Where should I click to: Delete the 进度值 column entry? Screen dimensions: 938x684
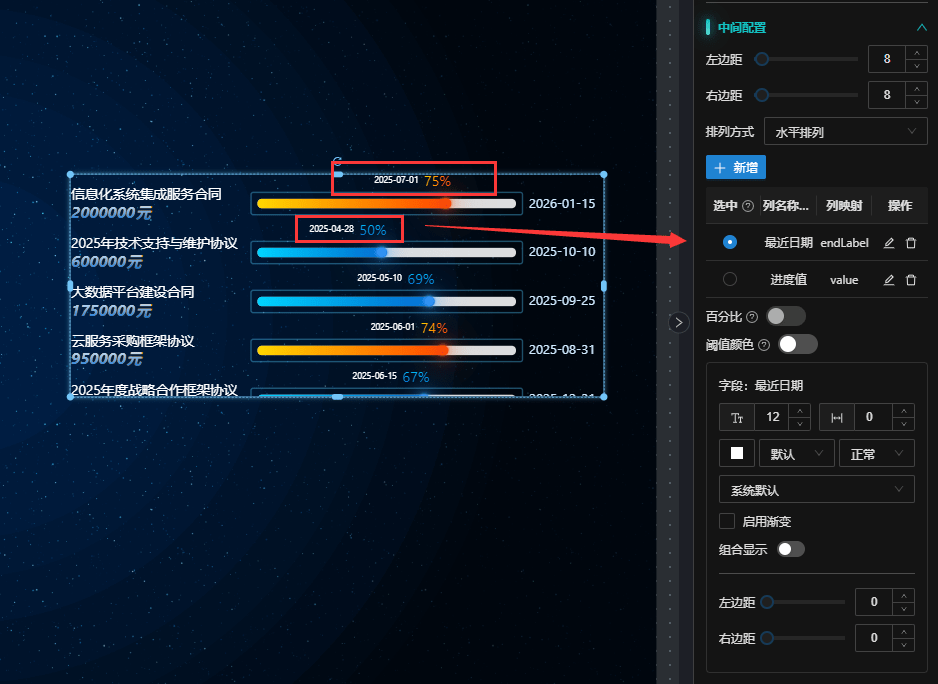pyautogui.click(x=911, y=280)
